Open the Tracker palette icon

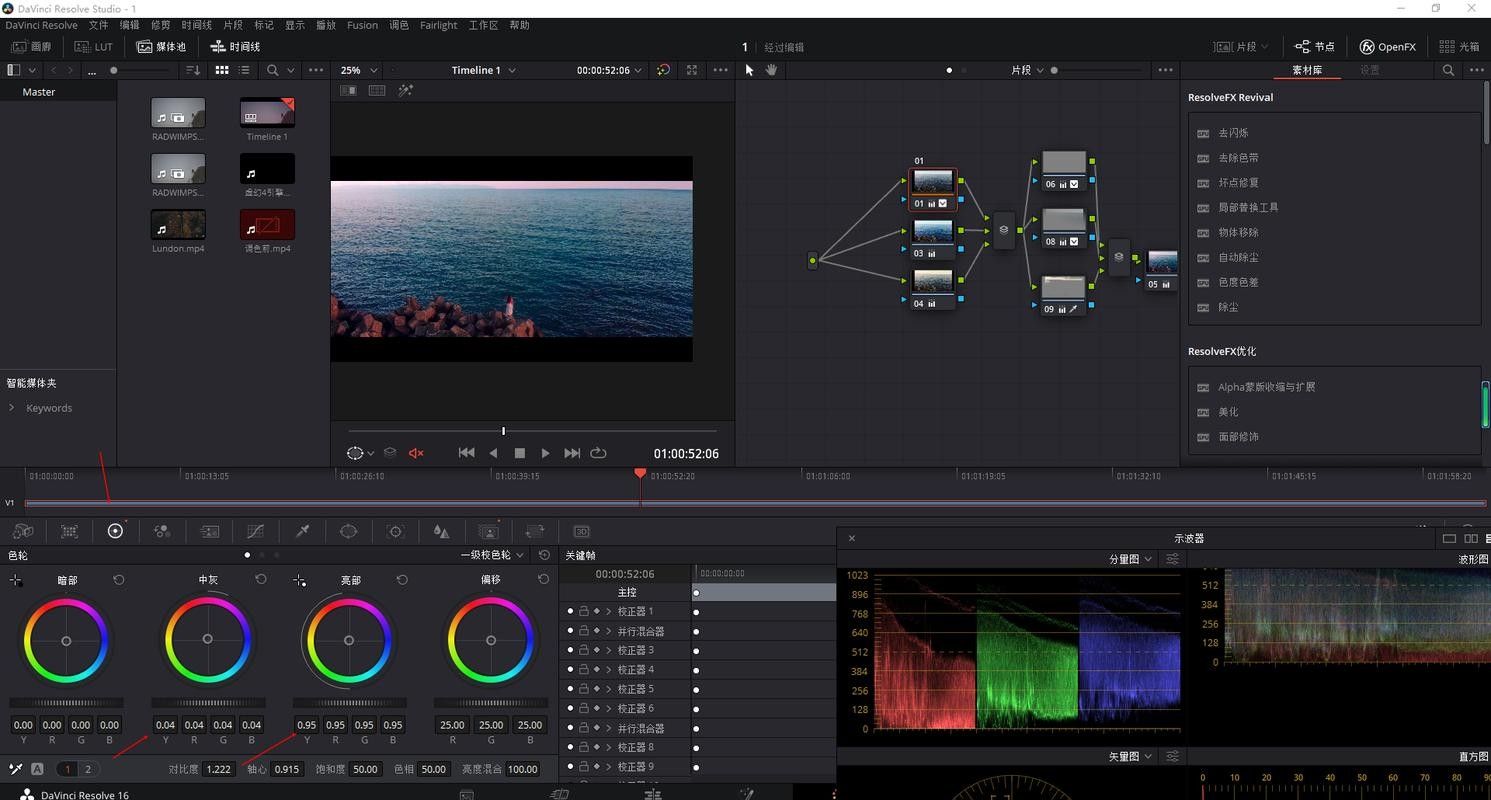[395, 531]
